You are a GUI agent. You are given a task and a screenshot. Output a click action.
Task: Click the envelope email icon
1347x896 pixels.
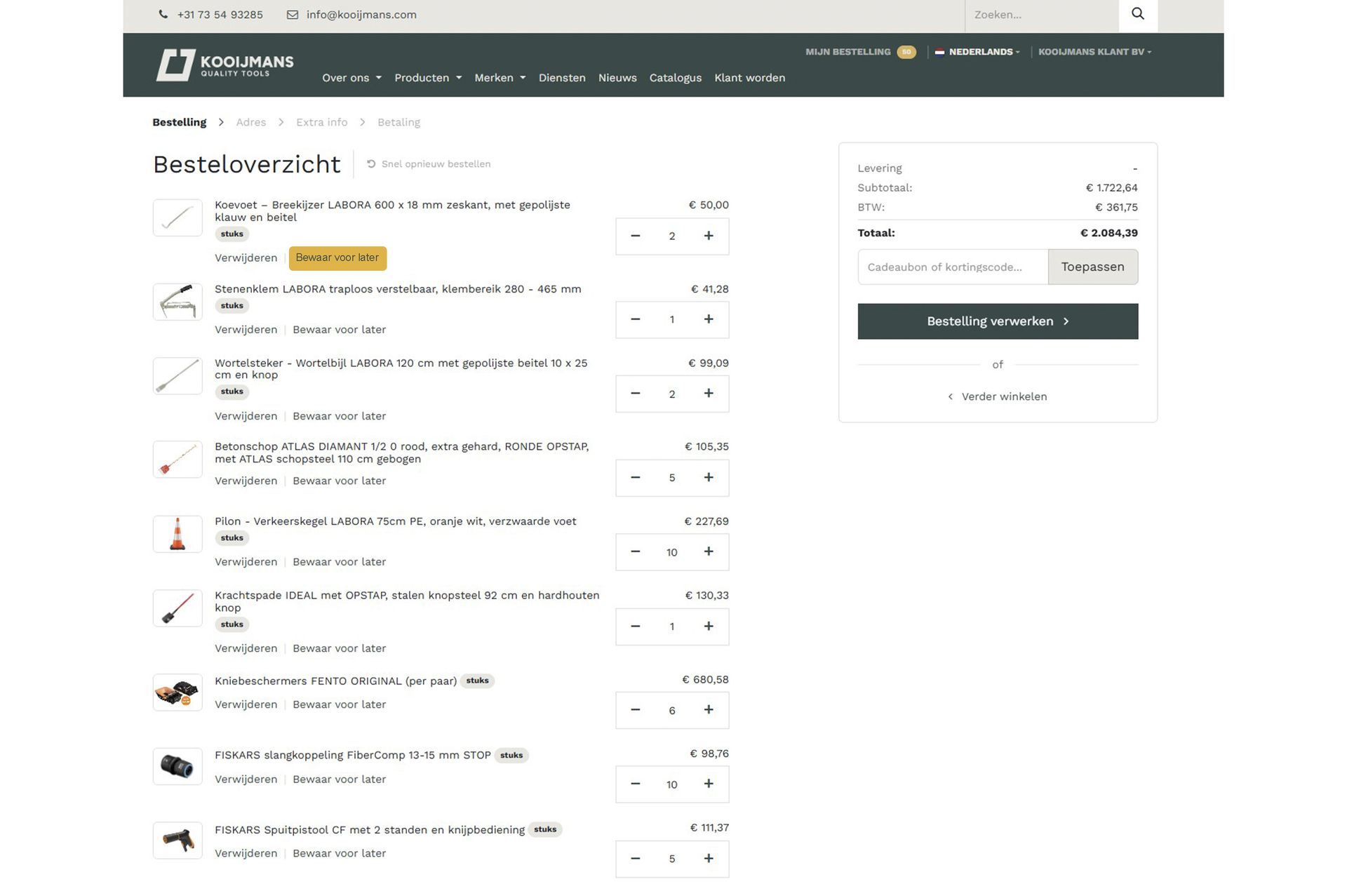tap(293, 15)
